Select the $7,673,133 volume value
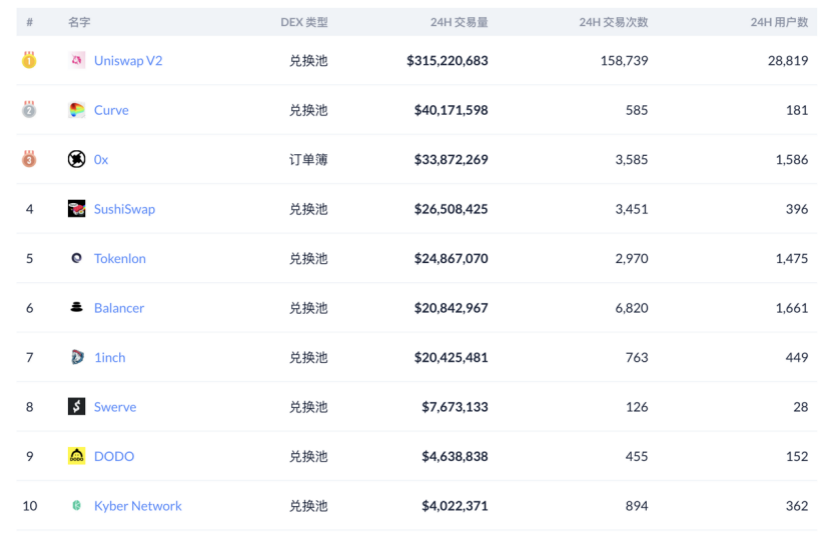The height and width of the screenshot is (536, 832). tap(455, 407)
